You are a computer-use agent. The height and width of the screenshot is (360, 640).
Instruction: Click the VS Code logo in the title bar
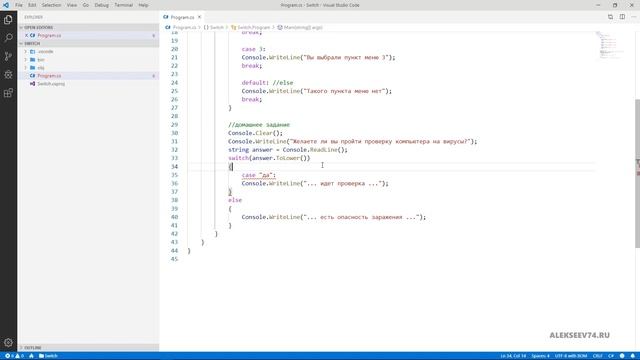(x=6, y=5)
